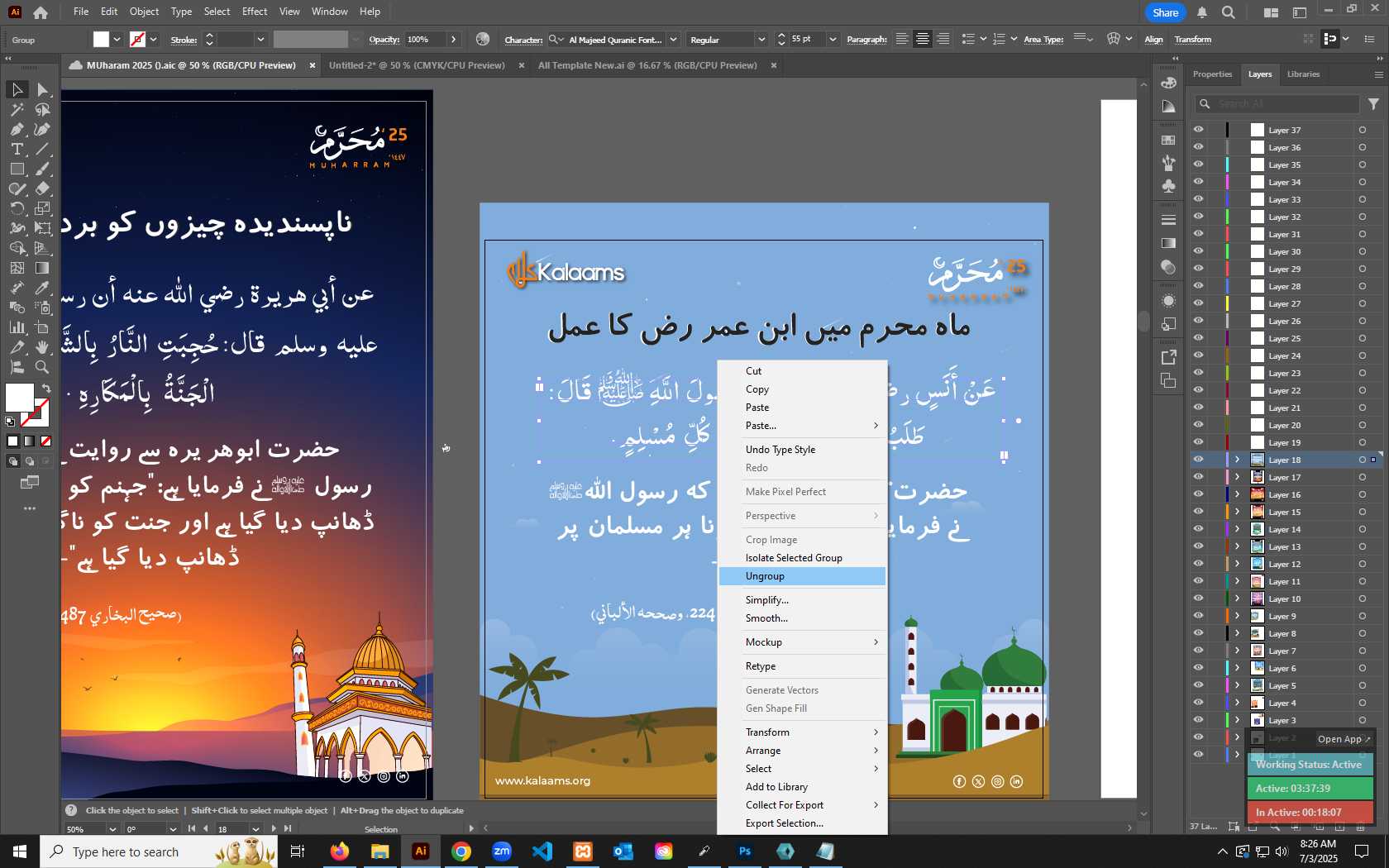Viewport: 1389px width, 868px height.
Task: Click the large white fill swatch in toolbar
Action: pyautogui.click(x=19, y=398)
